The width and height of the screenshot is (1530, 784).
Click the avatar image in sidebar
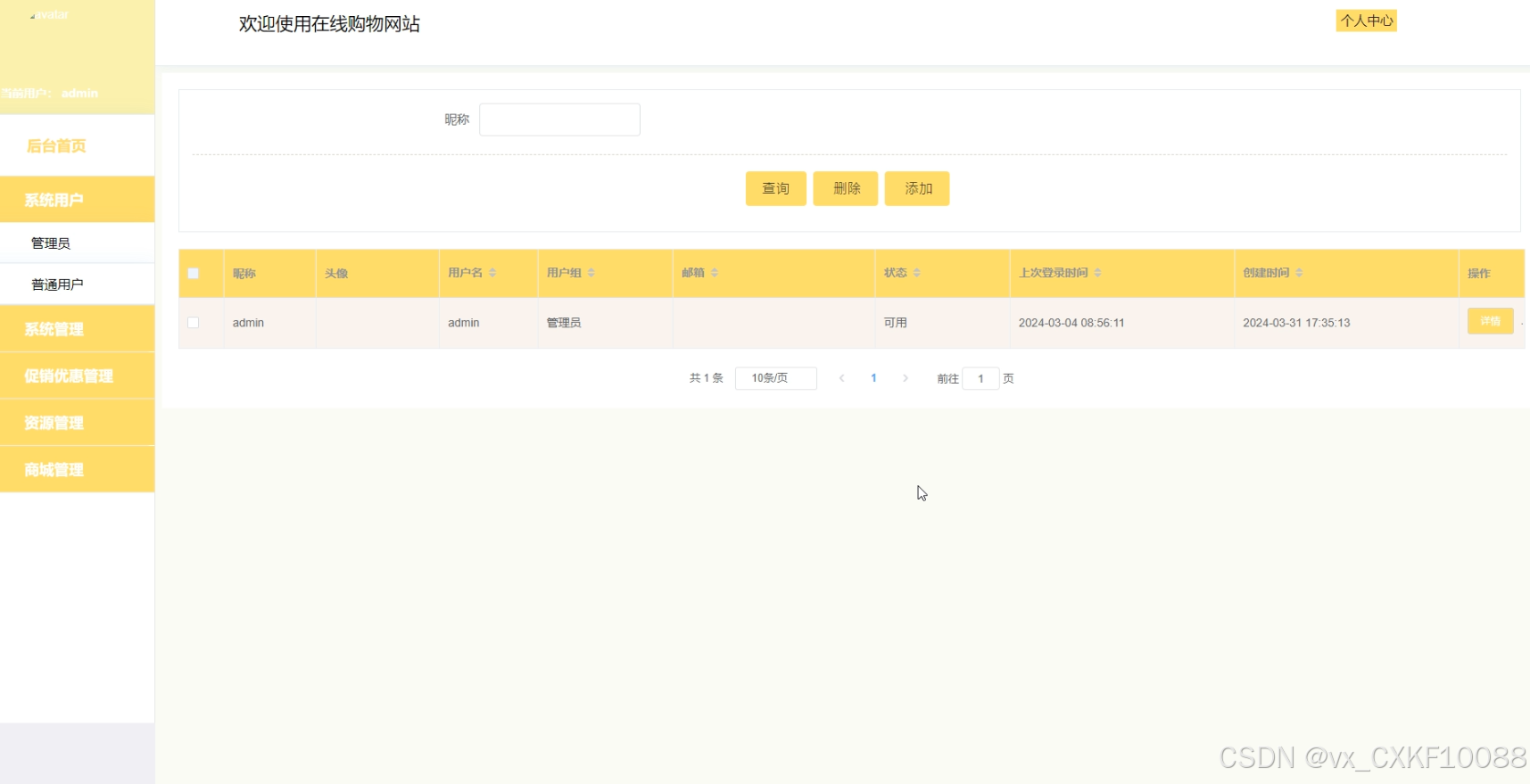49,15
